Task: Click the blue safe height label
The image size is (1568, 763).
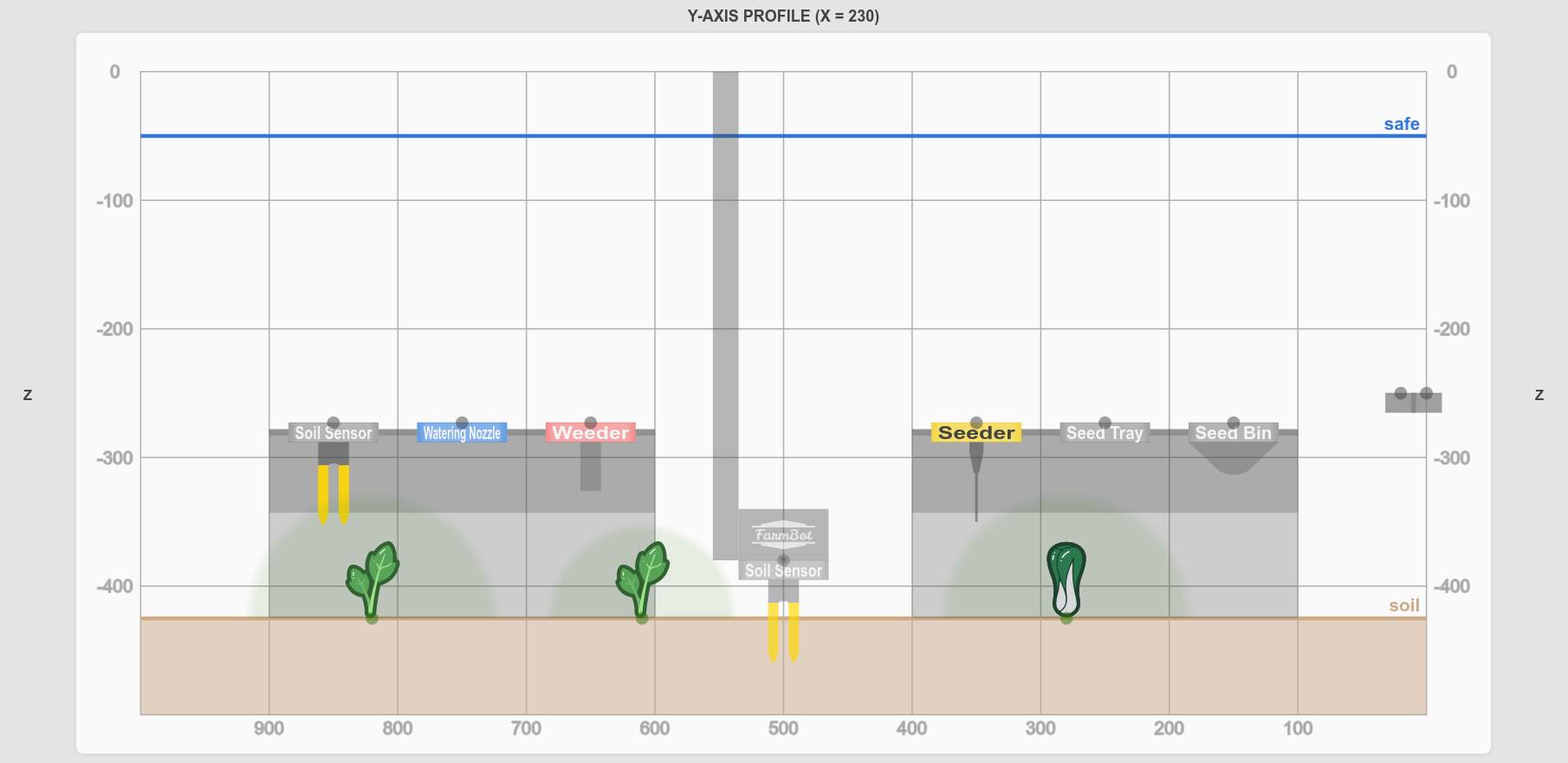Action: [1402, 124]
